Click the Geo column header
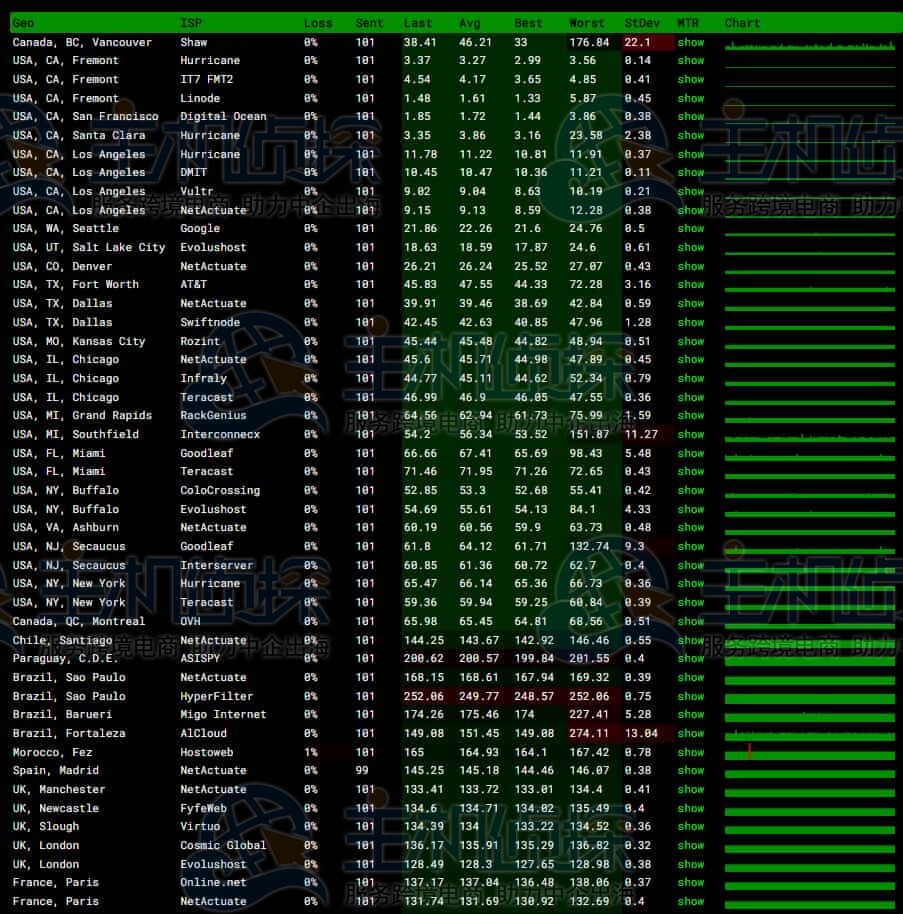This screenshot has width=903, height=914. pos(23,23)
